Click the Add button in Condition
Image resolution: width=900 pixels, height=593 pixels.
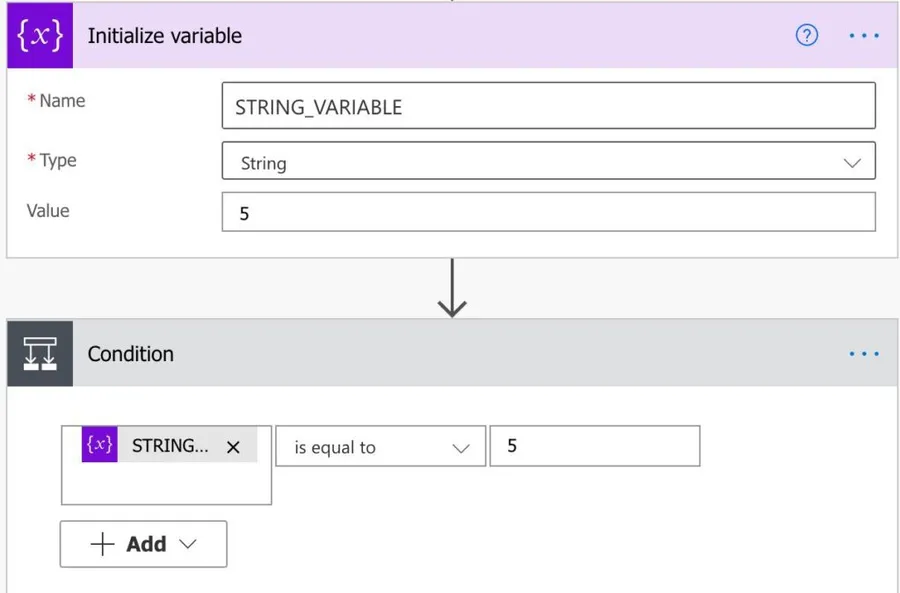click(143, 544)
